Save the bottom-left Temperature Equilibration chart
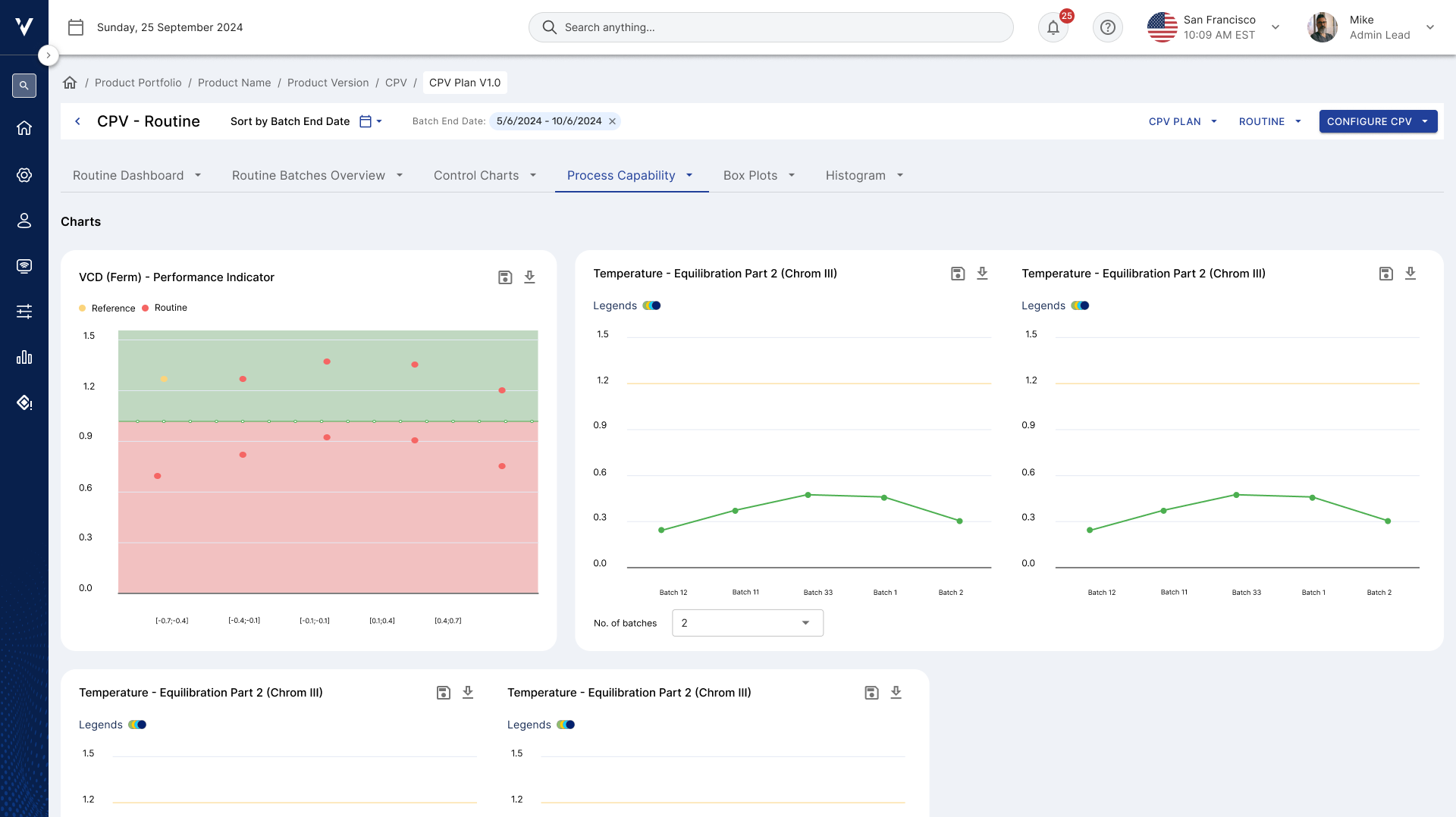The height and width of the screenshot is (817, 1456). (x=444, y=693)
